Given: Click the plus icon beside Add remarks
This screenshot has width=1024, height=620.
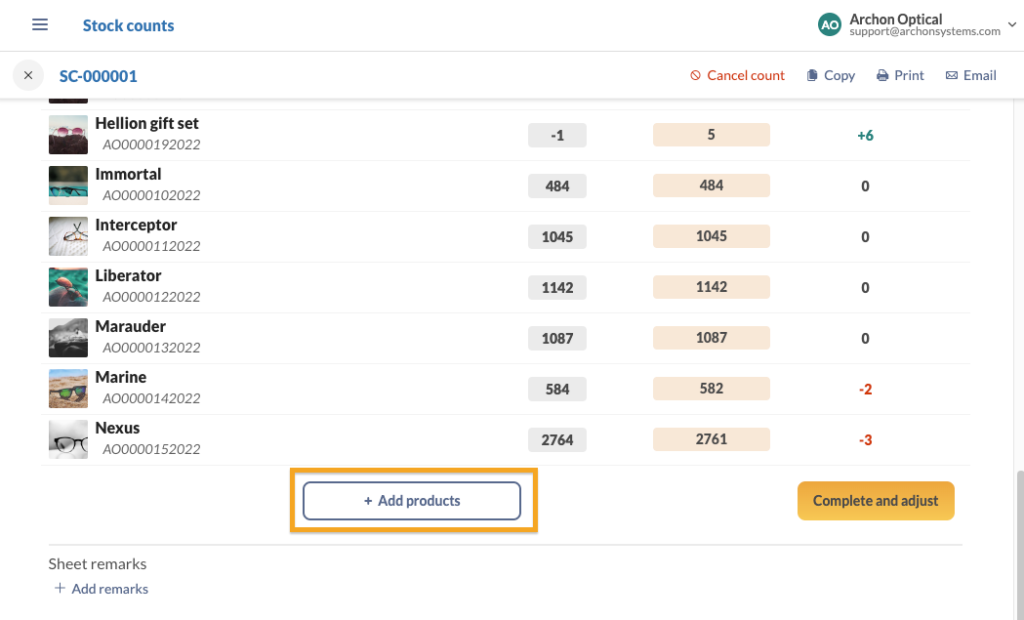Looking at the screenshot, I should [59, 588].
